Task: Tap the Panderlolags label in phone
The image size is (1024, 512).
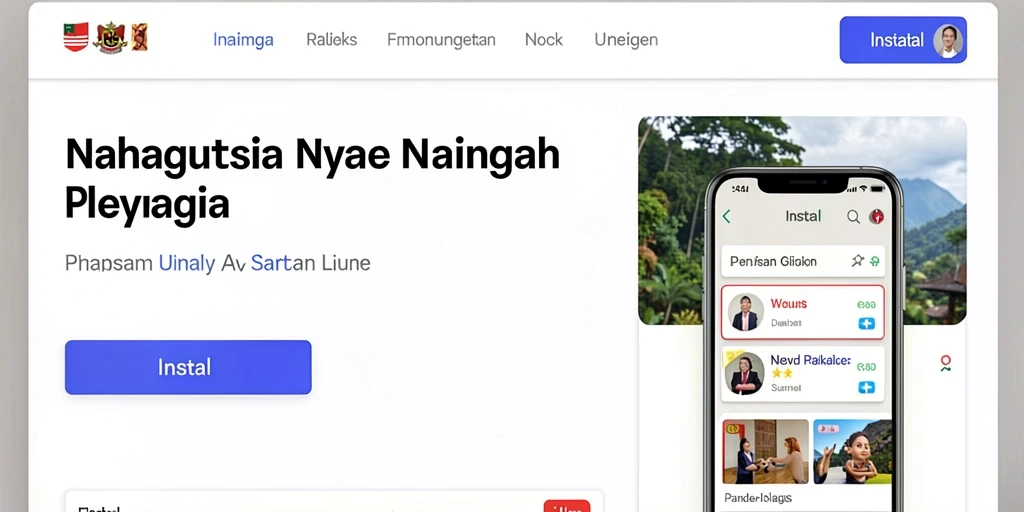Action: (758, 498)
